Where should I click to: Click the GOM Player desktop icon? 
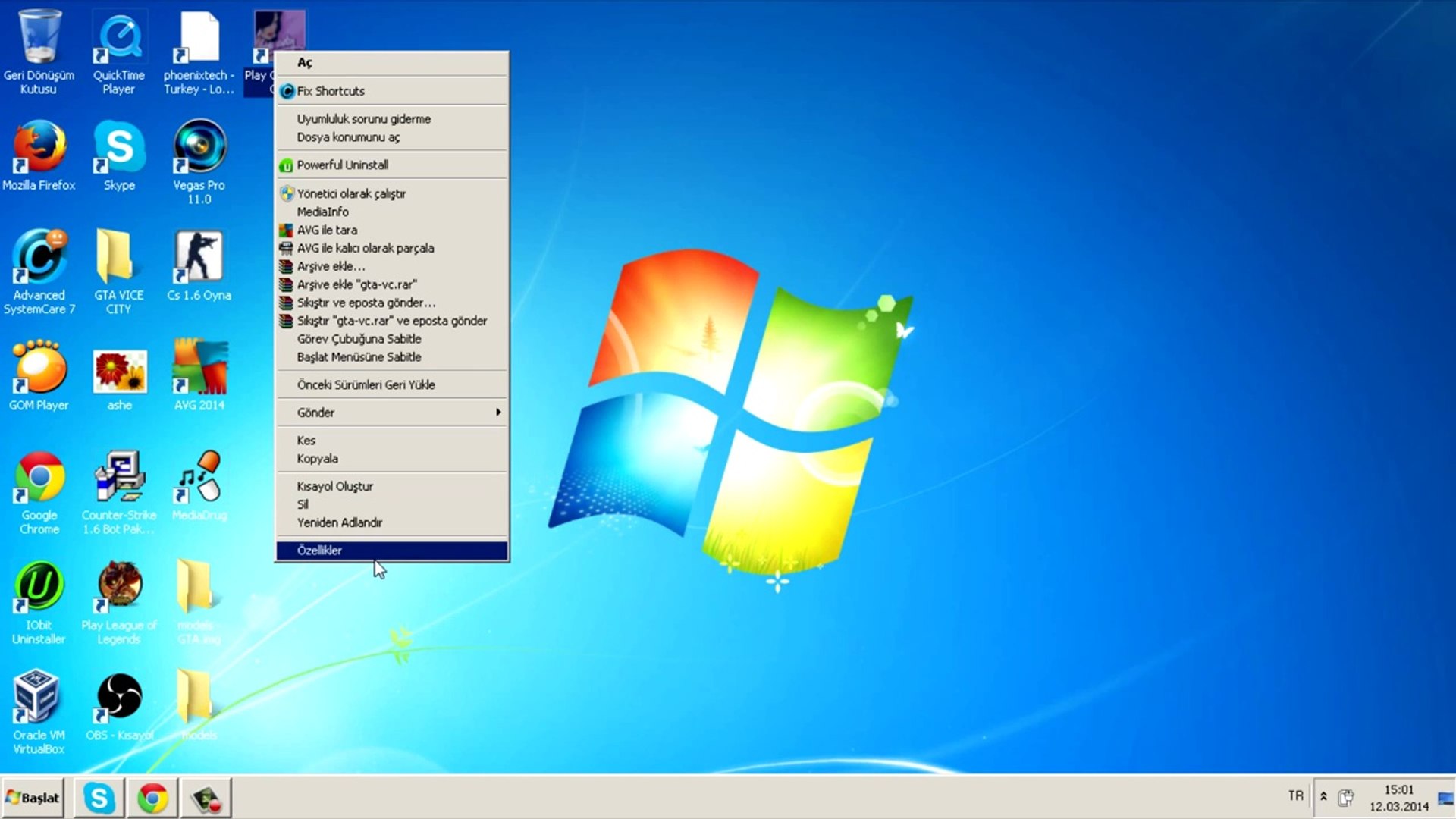[39, 368]
